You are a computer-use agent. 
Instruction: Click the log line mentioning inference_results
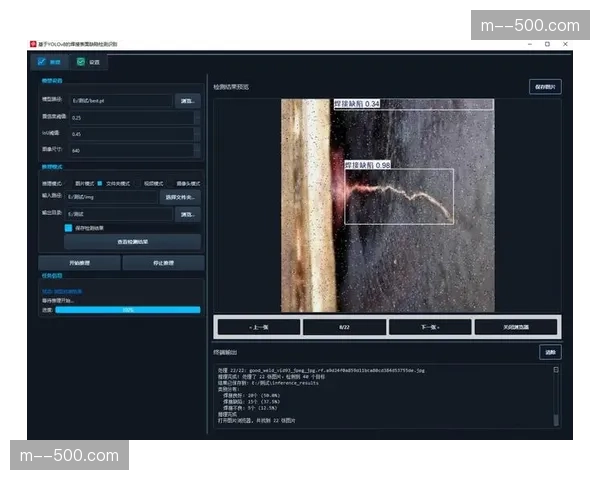(x=268, y=383)
